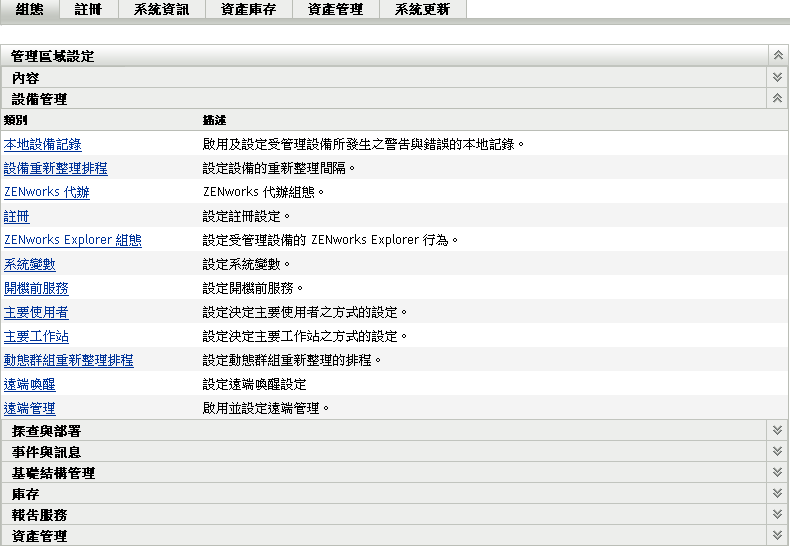Click the 探查與部署 section title

(x=46, y=431)
